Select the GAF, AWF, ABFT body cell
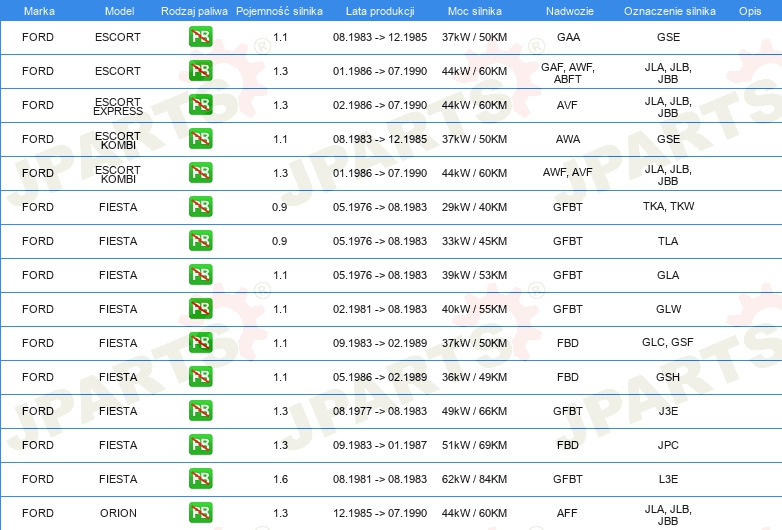 pos(568,73)
